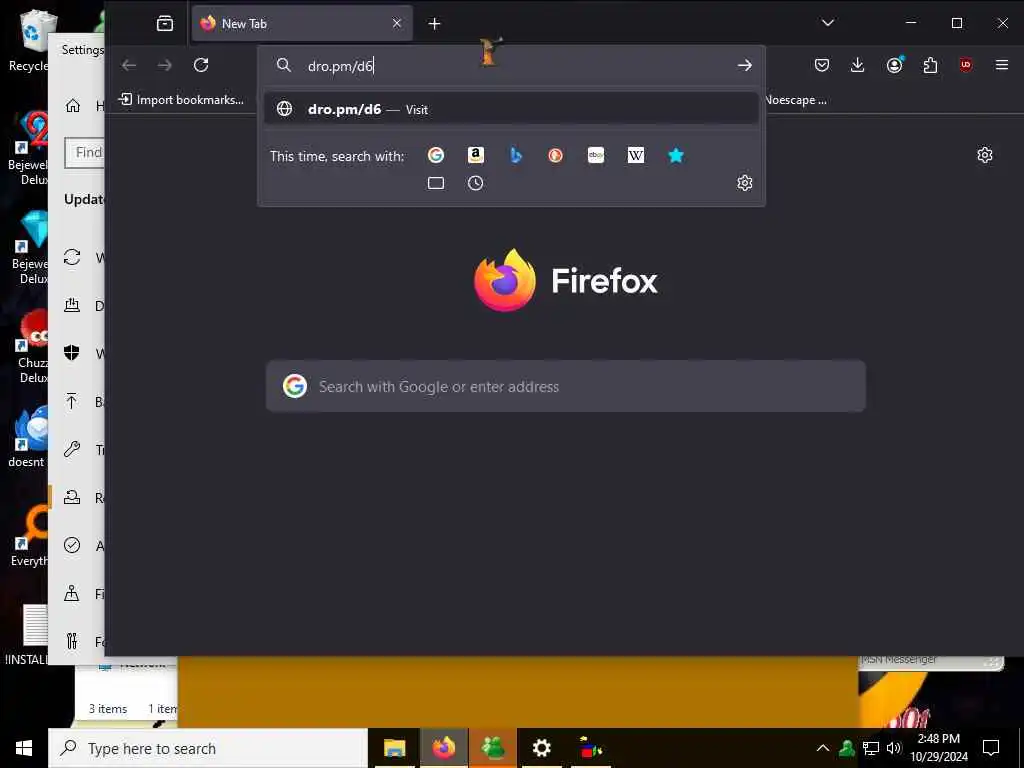Open the network tray icon

tap(871, 748)
